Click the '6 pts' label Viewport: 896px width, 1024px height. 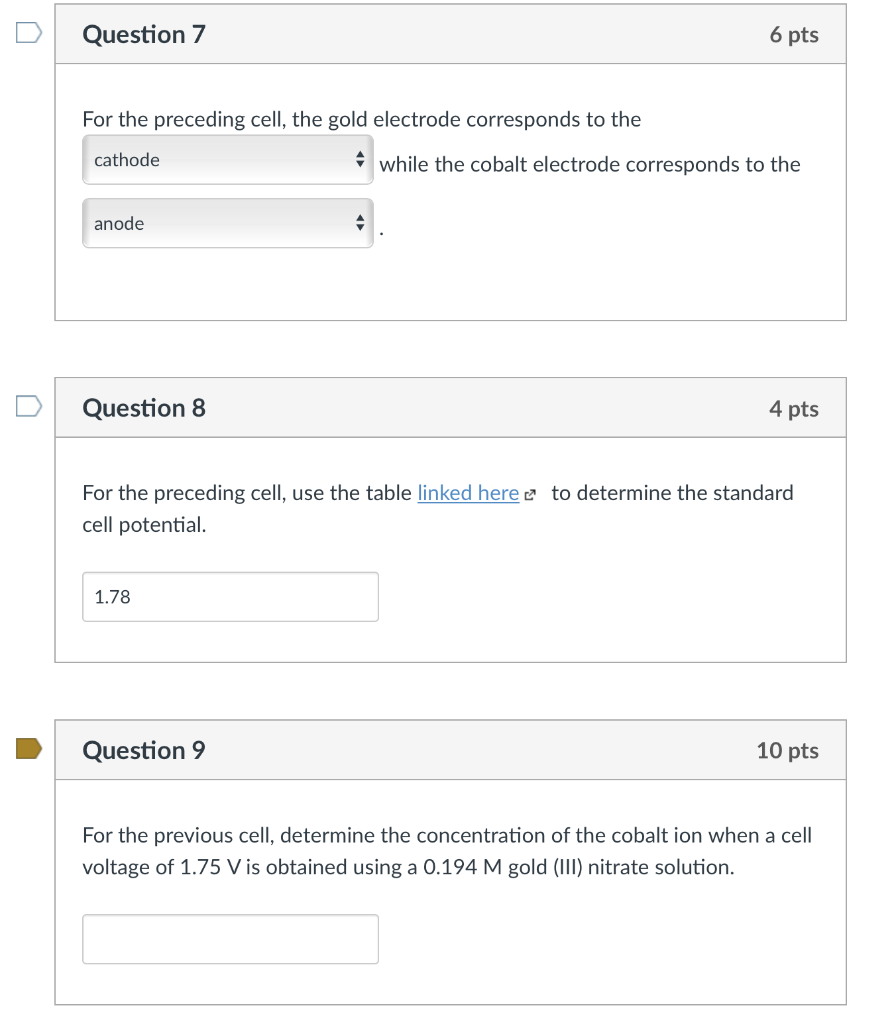click(x=794, y=35)
